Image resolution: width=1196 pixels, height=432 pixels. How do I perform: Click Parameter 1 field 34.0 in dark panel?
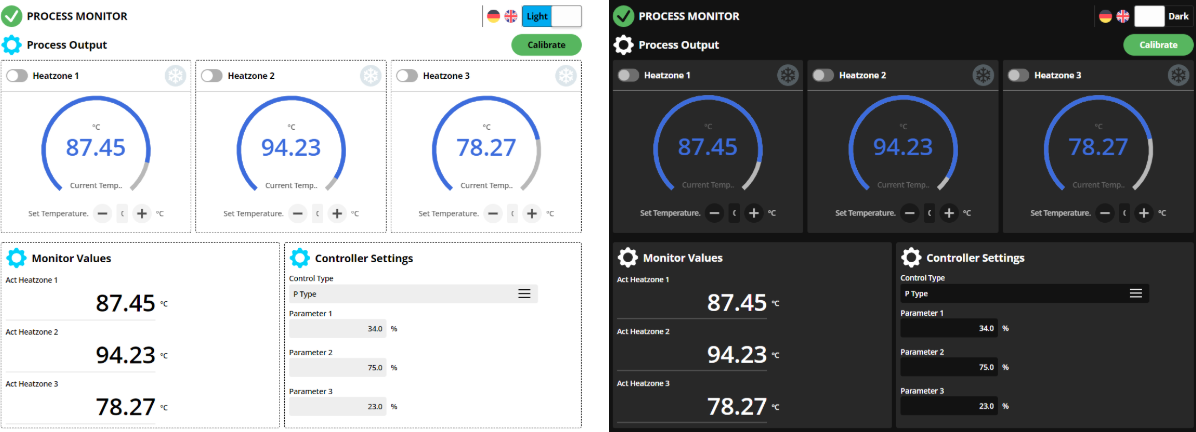point(949,328)
